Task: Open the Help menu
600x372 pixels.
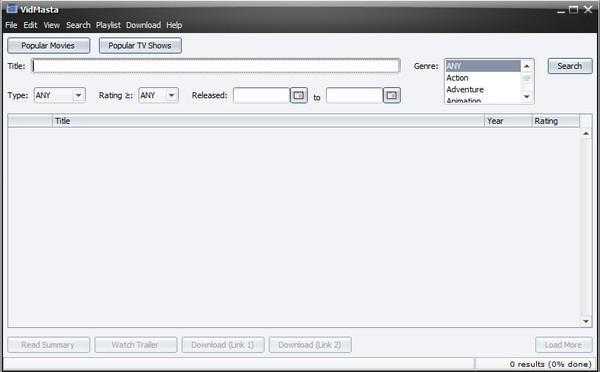Action: (174, 25)
